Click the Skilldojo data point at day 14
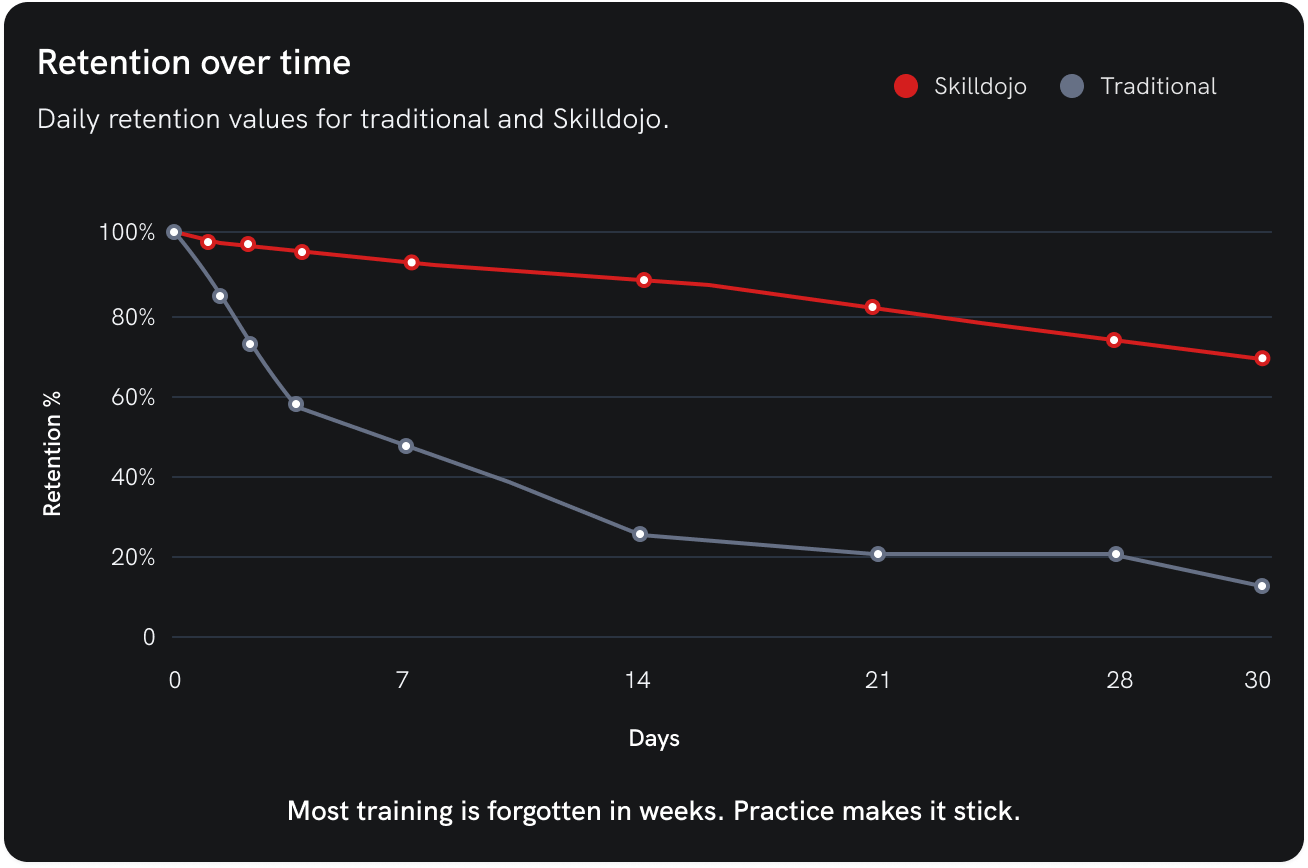1308x868 pixels. 644,280
